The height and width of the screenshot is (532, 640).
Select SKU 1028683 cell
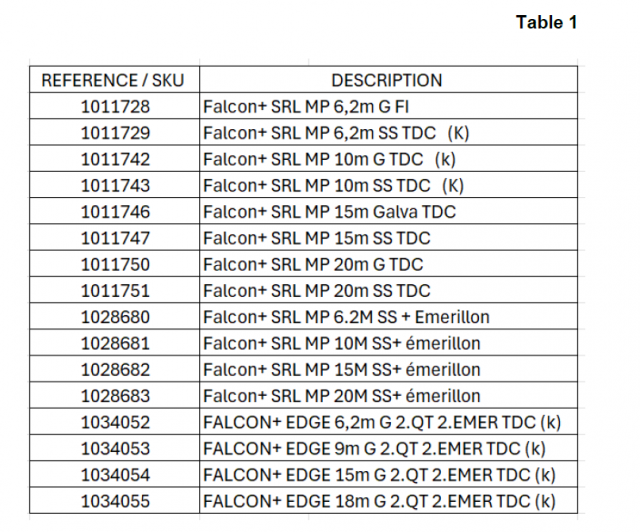(x=112, y=396)
